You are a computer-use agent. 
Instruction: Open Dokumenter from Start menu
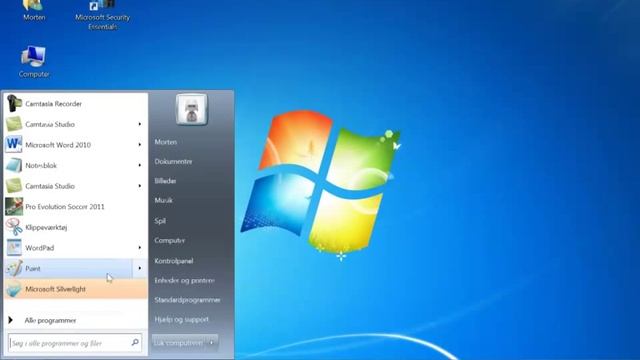(x=173, y=162)
